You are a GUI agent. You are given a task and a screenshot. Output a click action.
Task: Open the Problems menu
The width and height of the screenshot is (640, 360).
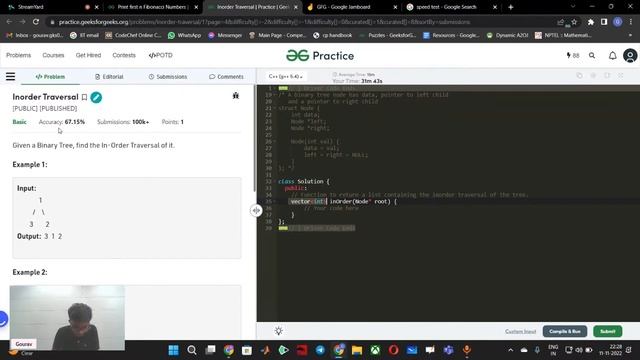click(18, 55)
